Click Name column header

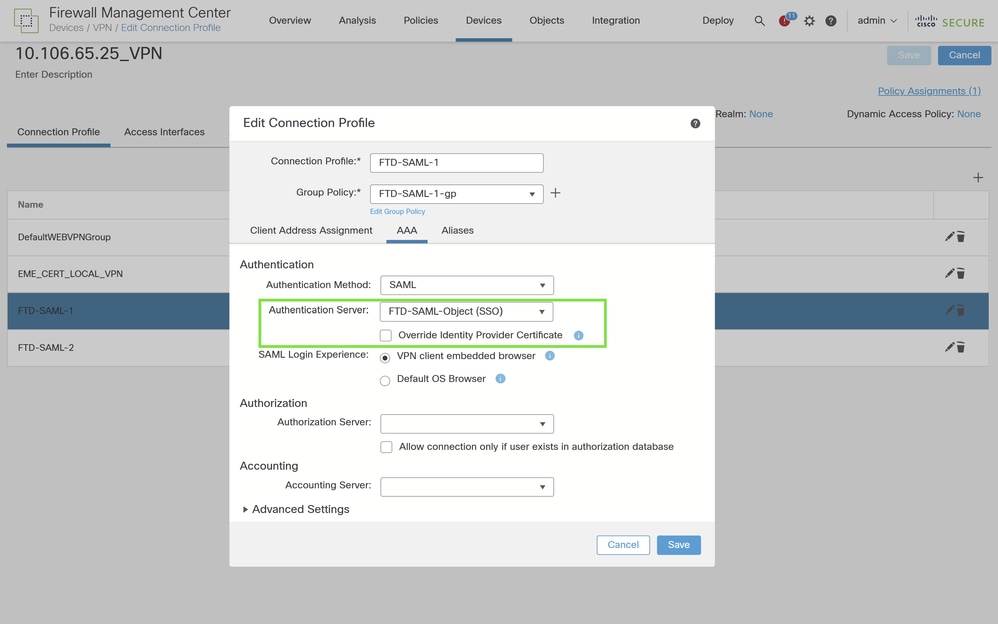click(x=31, y=204)
